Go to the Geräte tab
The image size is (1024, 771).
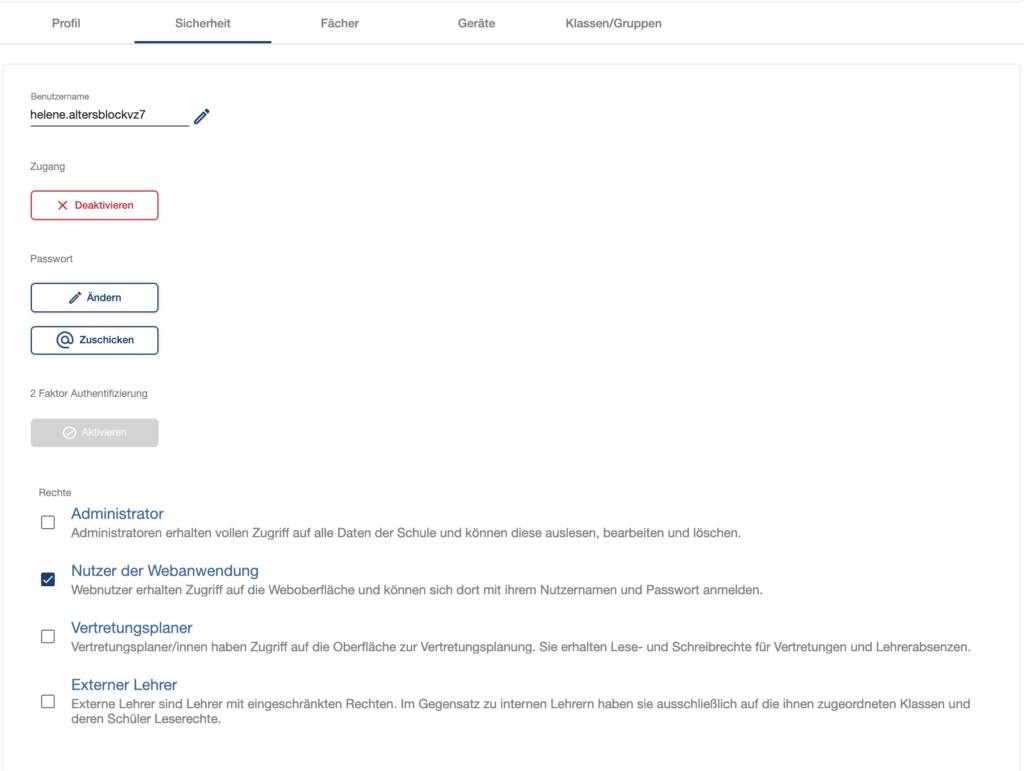pyautogui.click(x=476, y=24)
